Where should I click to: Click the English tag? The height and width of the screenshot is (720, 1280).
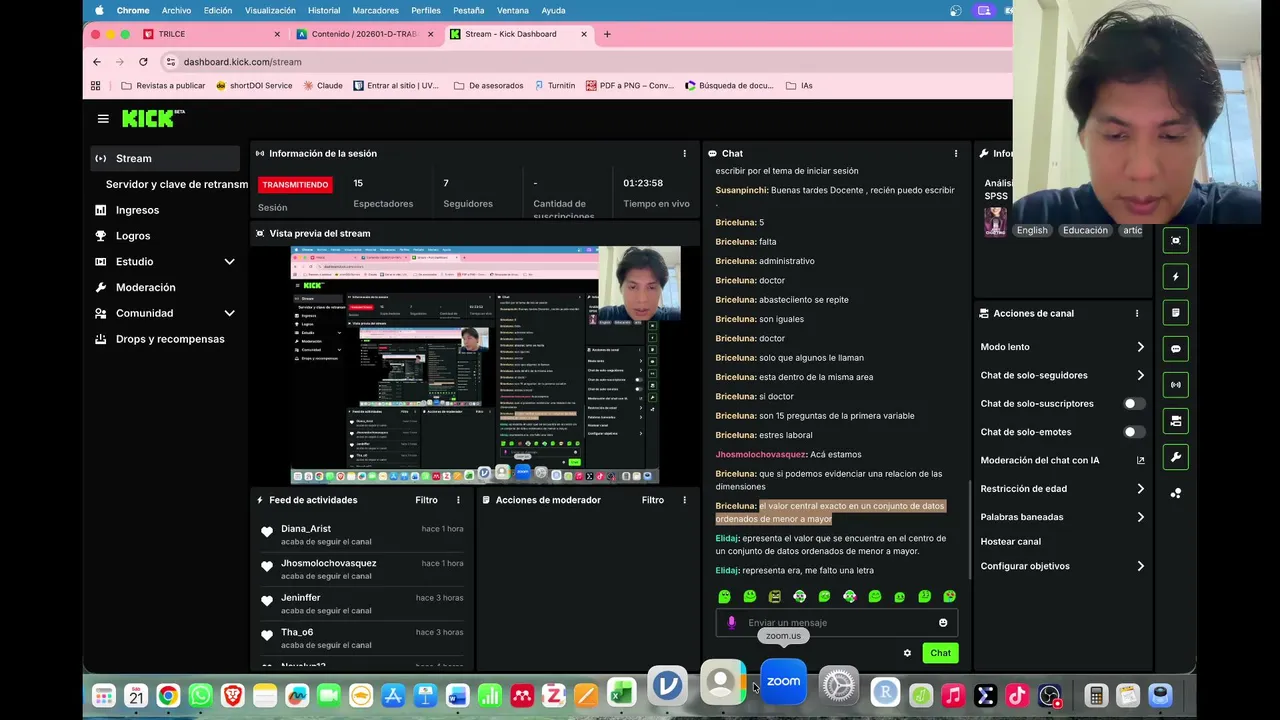(1032, 230)
